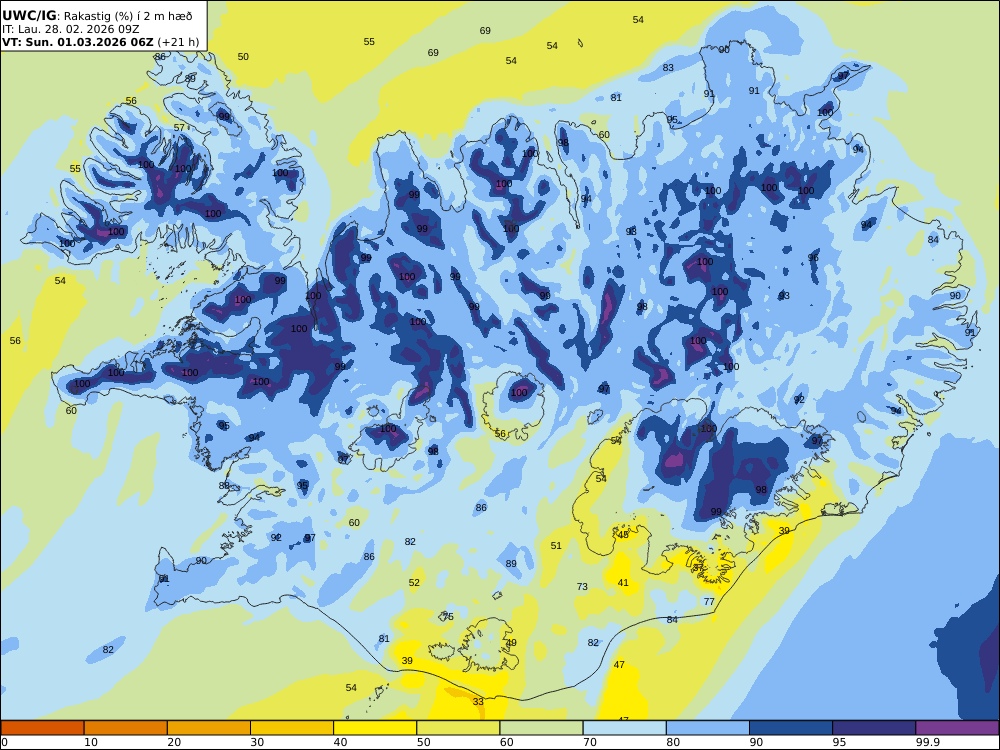1000x750 pixels.
Task: Click the '20' legend scale label
Action: pos(174,742)
